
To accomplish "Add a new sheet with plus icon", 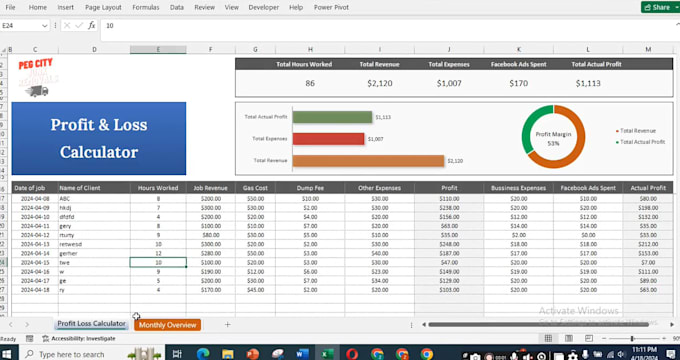I will [x=227, y=324].
